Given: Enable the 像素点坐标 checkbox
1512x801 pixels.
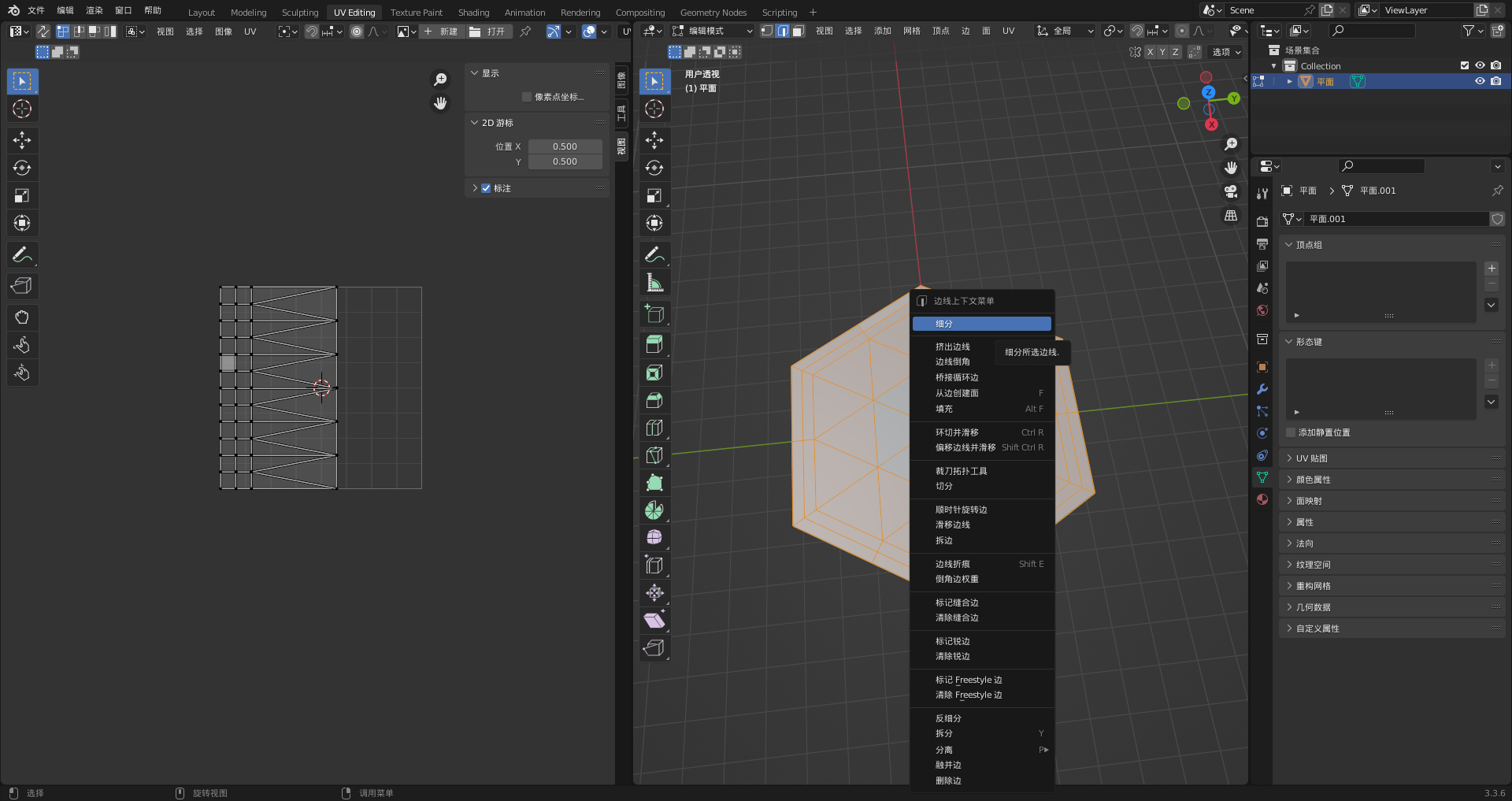Looking at the screenshot, I should point(527,97).
